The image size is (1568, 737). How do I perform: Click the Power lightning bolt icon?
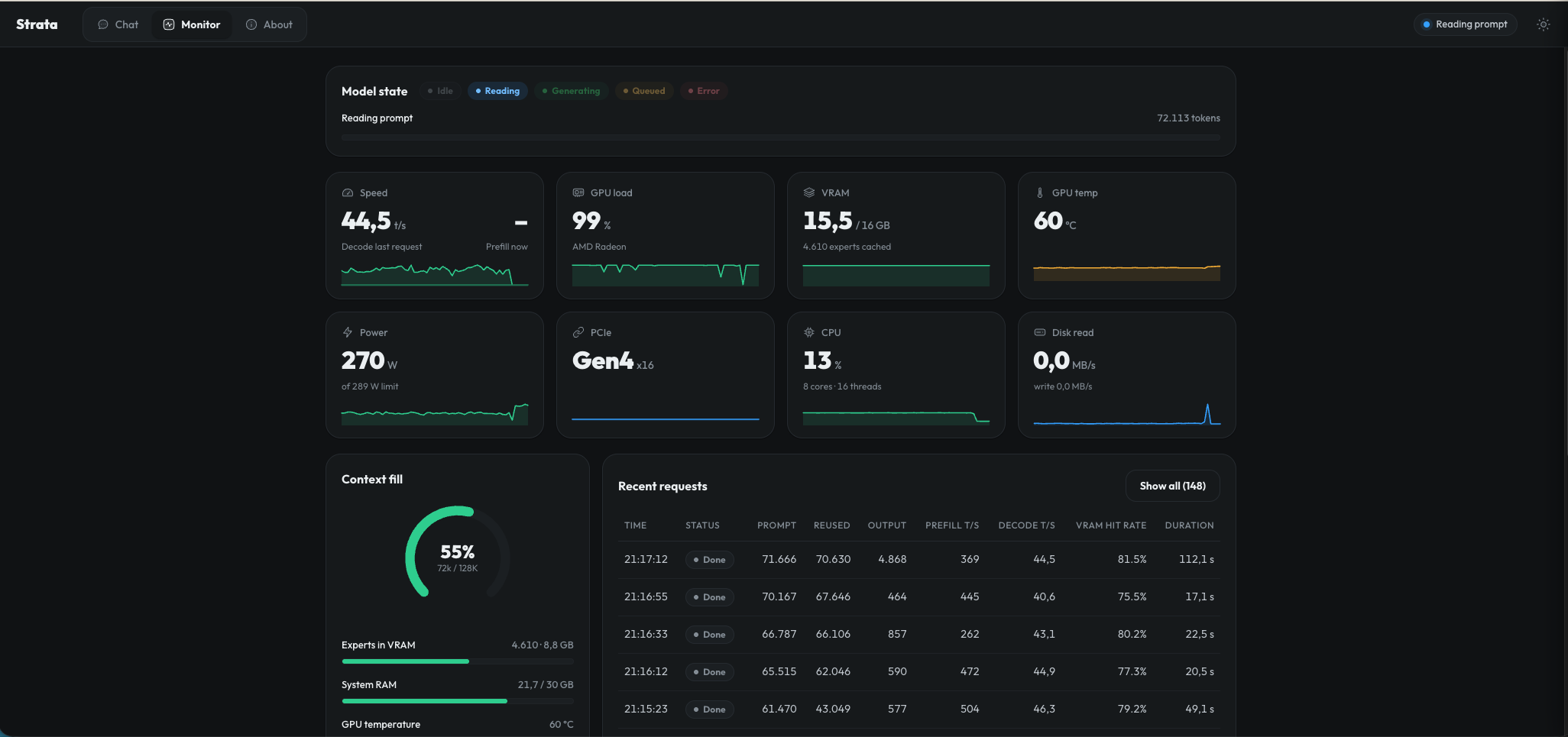(348, 333)
